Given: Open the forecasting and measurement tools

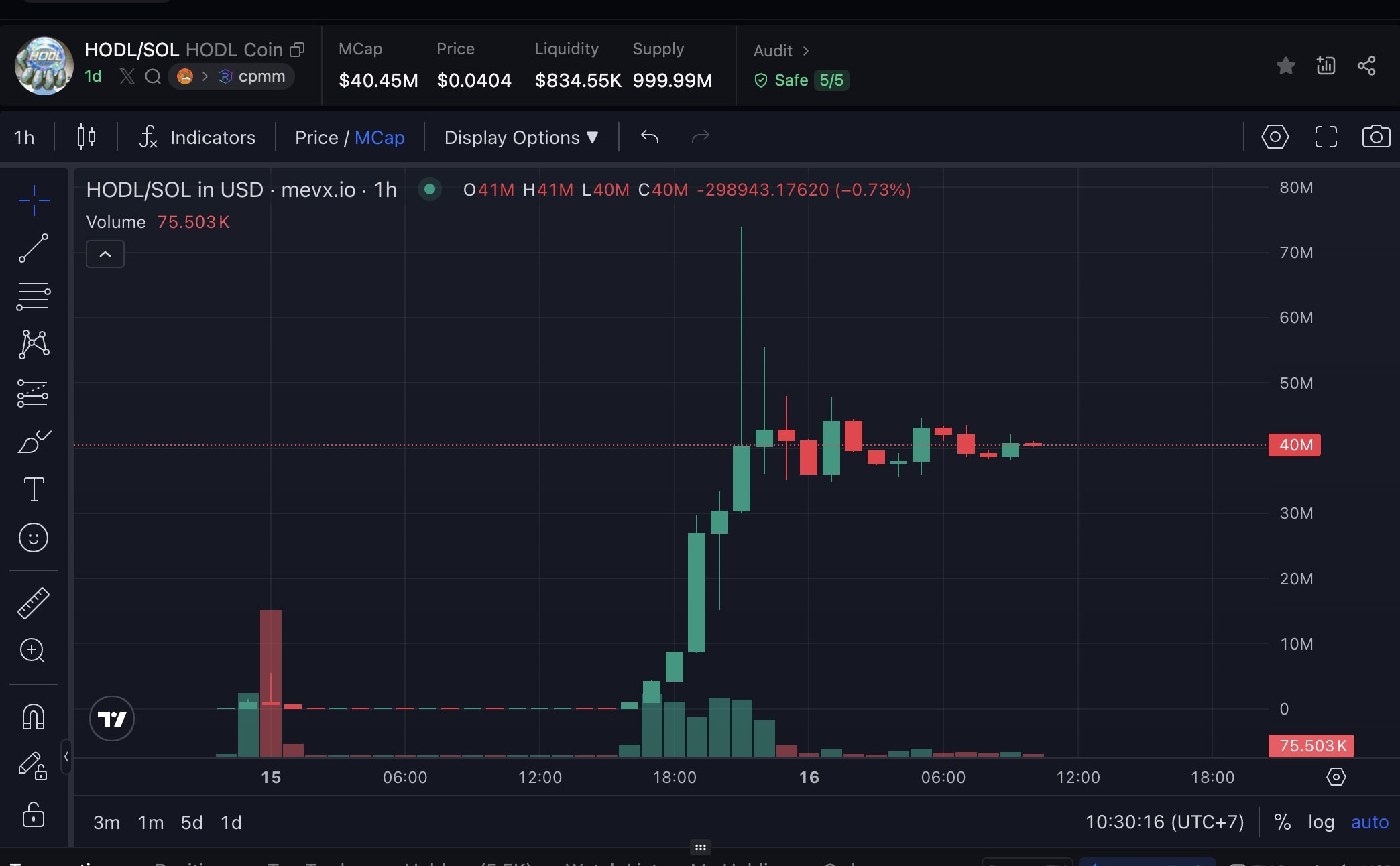Looking at the screenshot, I should [34, 393].
